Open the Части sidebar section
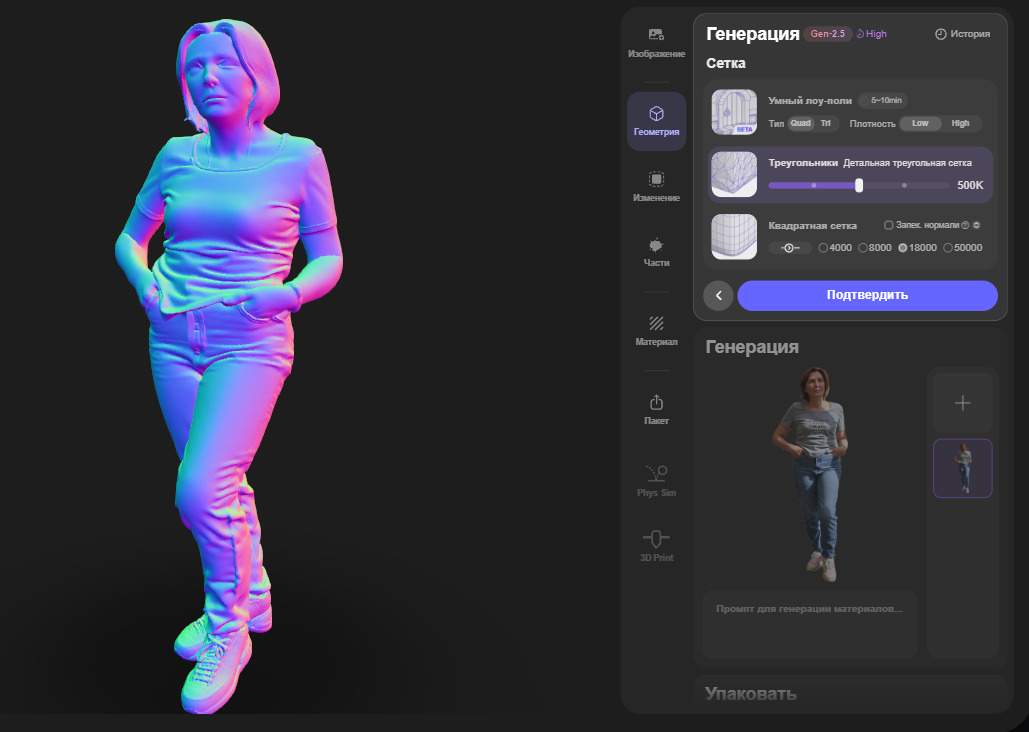This screenshot has width=1029, height=732. point(656,252)
